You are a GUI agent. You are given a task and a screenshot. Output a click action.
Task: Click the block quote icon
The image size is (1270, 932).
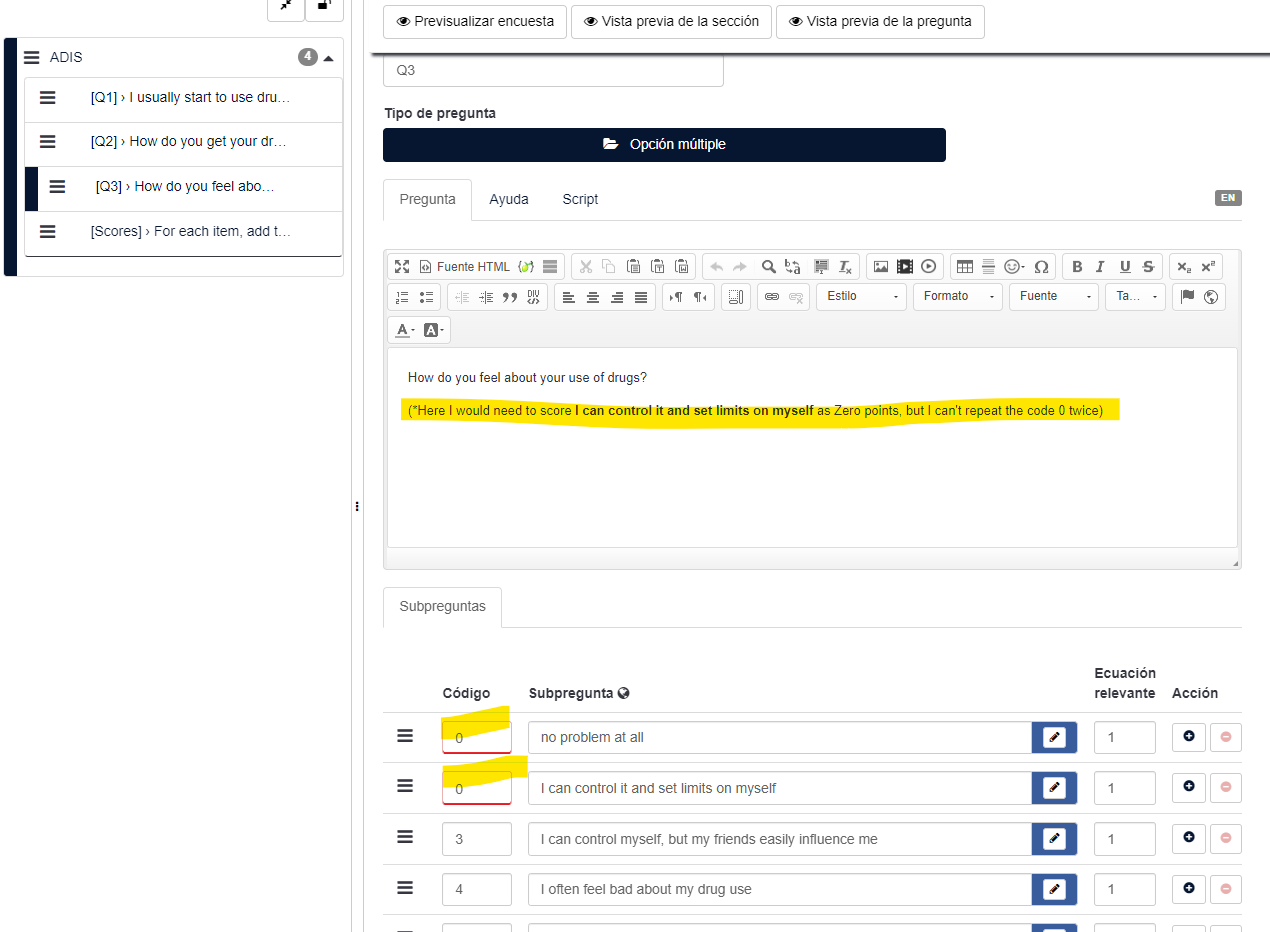coord(509,297)
